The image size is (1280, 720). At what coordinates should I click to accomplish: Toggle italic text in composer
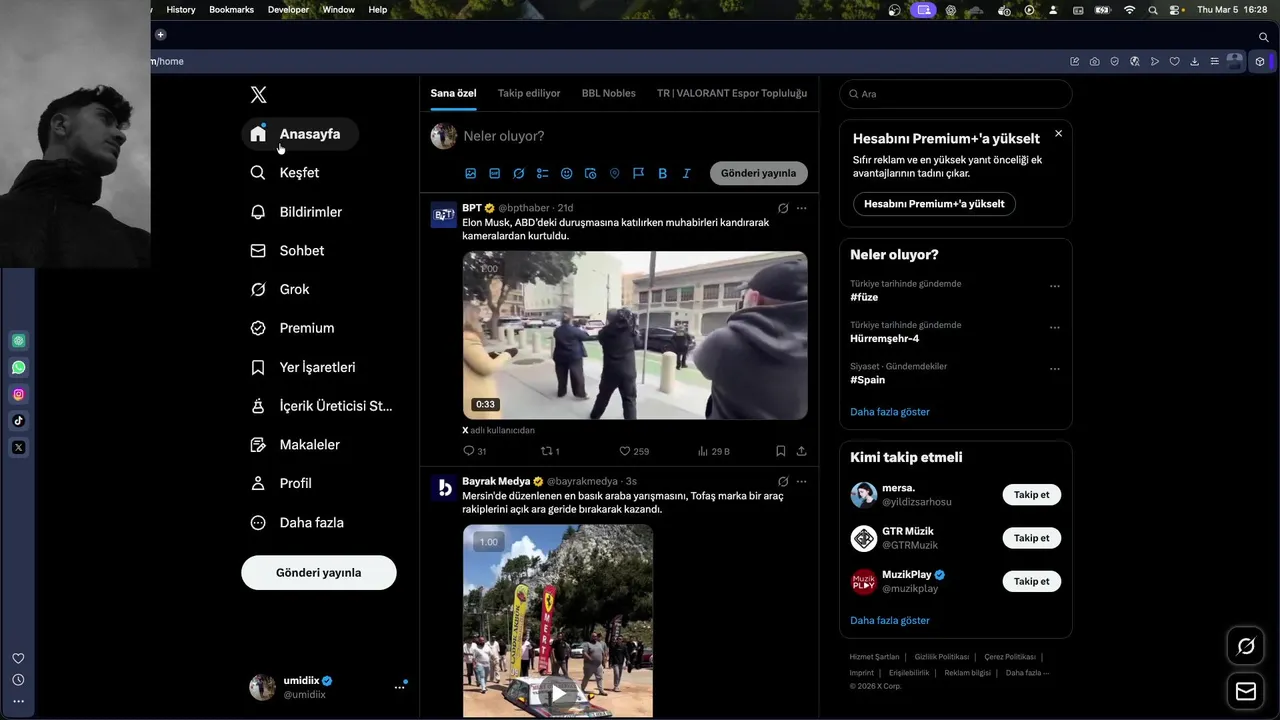point(687,173)
